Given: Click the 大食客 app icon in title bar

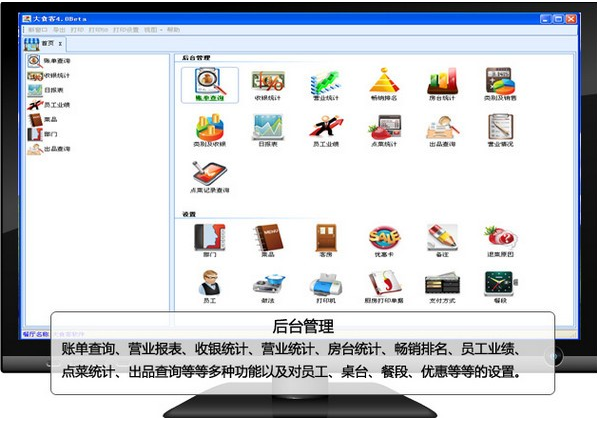Looking at the screenshot, I should coord(27,18).
